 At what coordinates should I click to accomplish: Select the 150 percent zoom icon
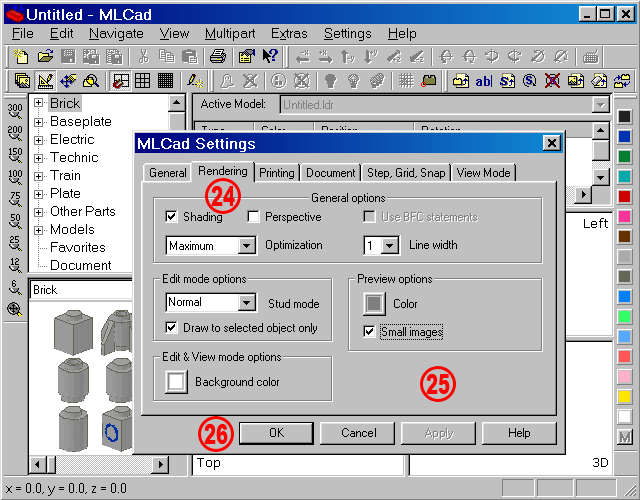(x=15, y=155)
